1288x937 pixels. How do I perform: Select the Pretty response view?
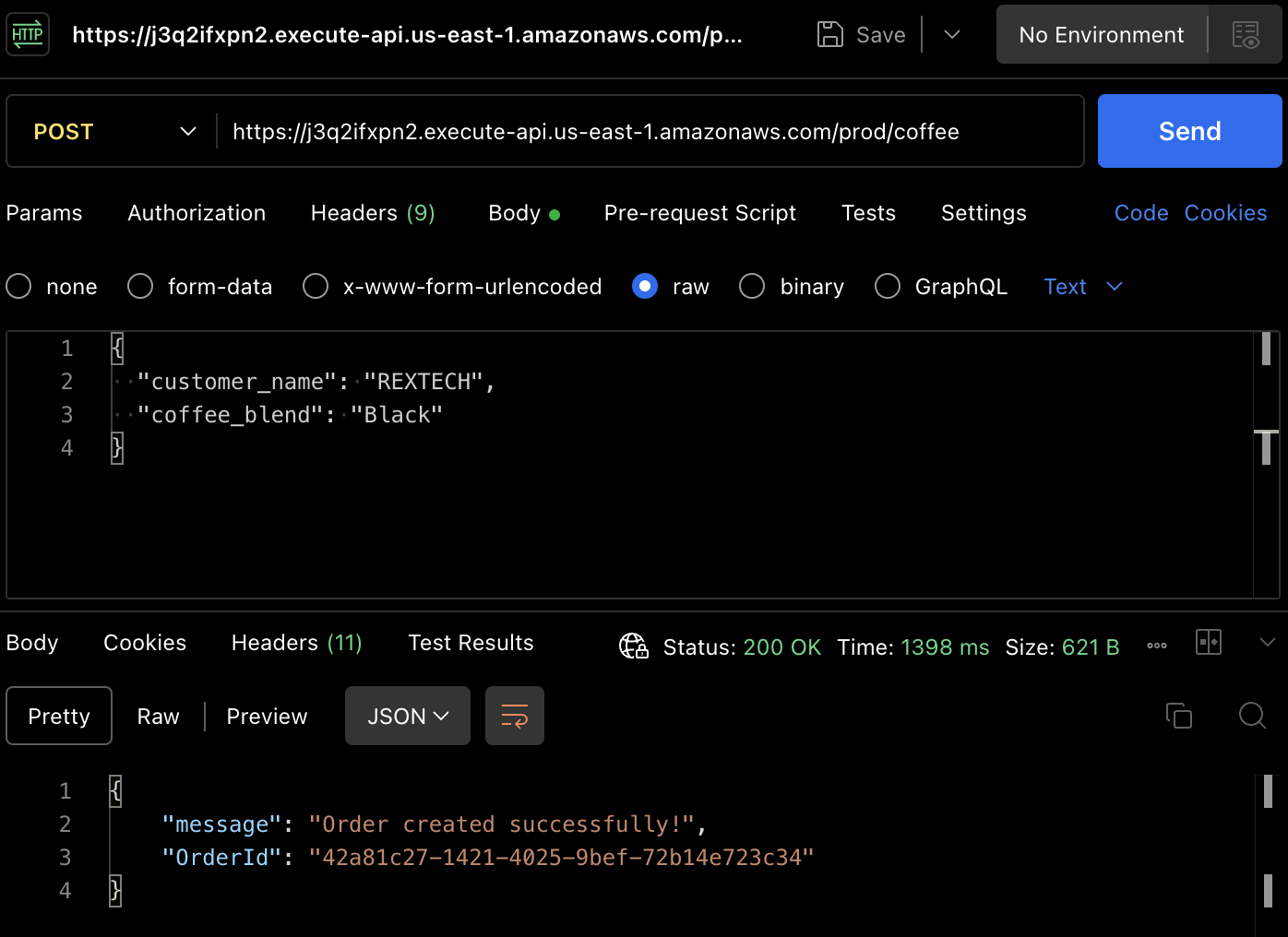point(59,716)
